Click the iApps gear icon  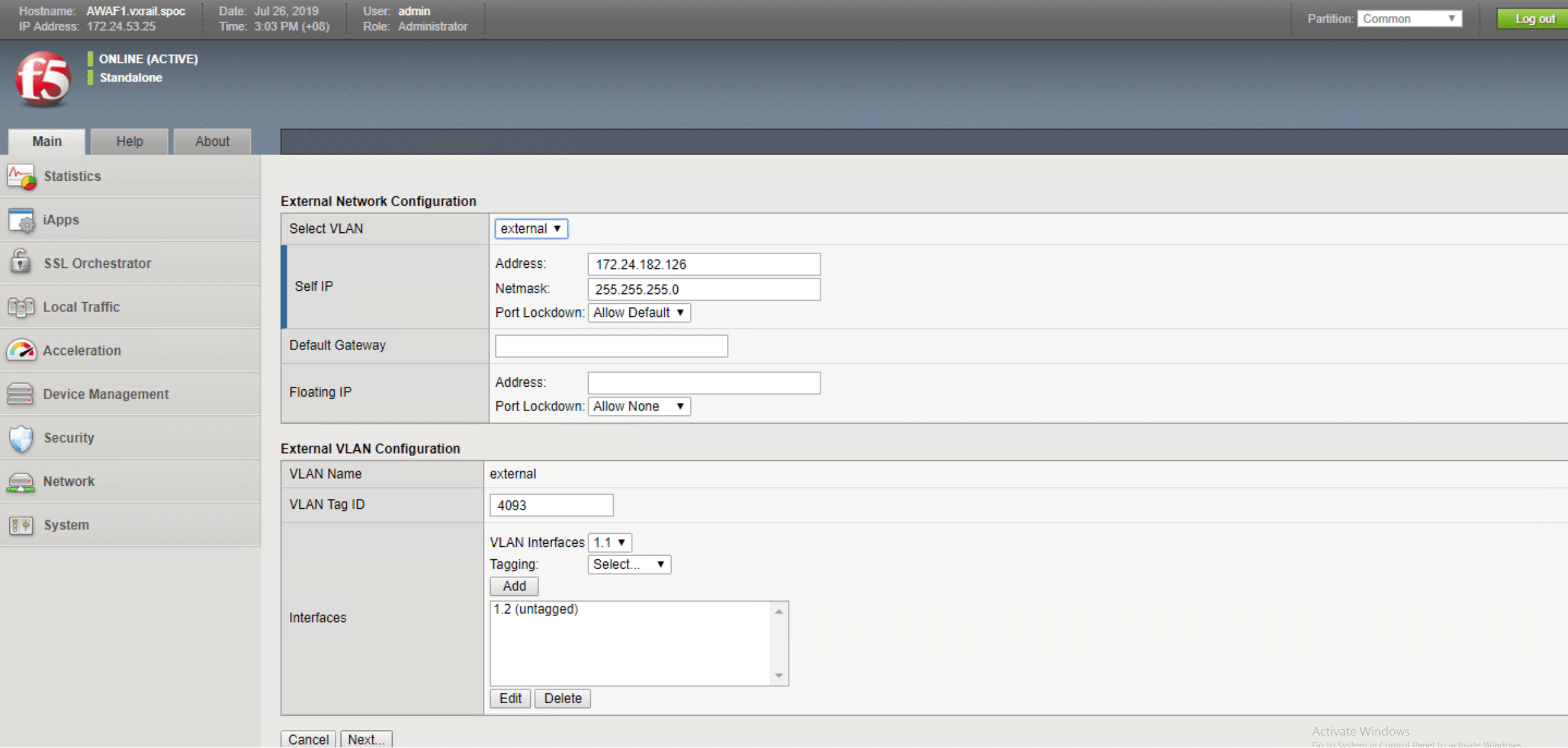pos(21,220)
